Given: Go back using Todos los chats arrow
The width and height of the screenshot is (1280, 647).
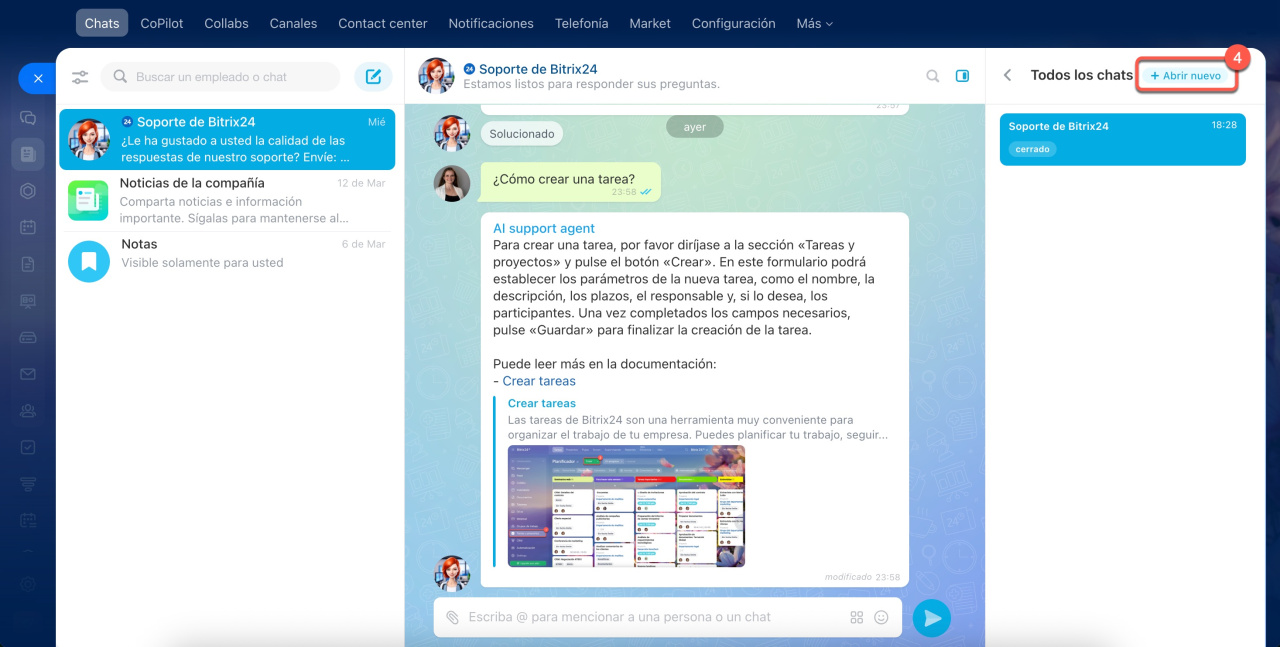Looking at the screenshot, I should coord(1008,76).
